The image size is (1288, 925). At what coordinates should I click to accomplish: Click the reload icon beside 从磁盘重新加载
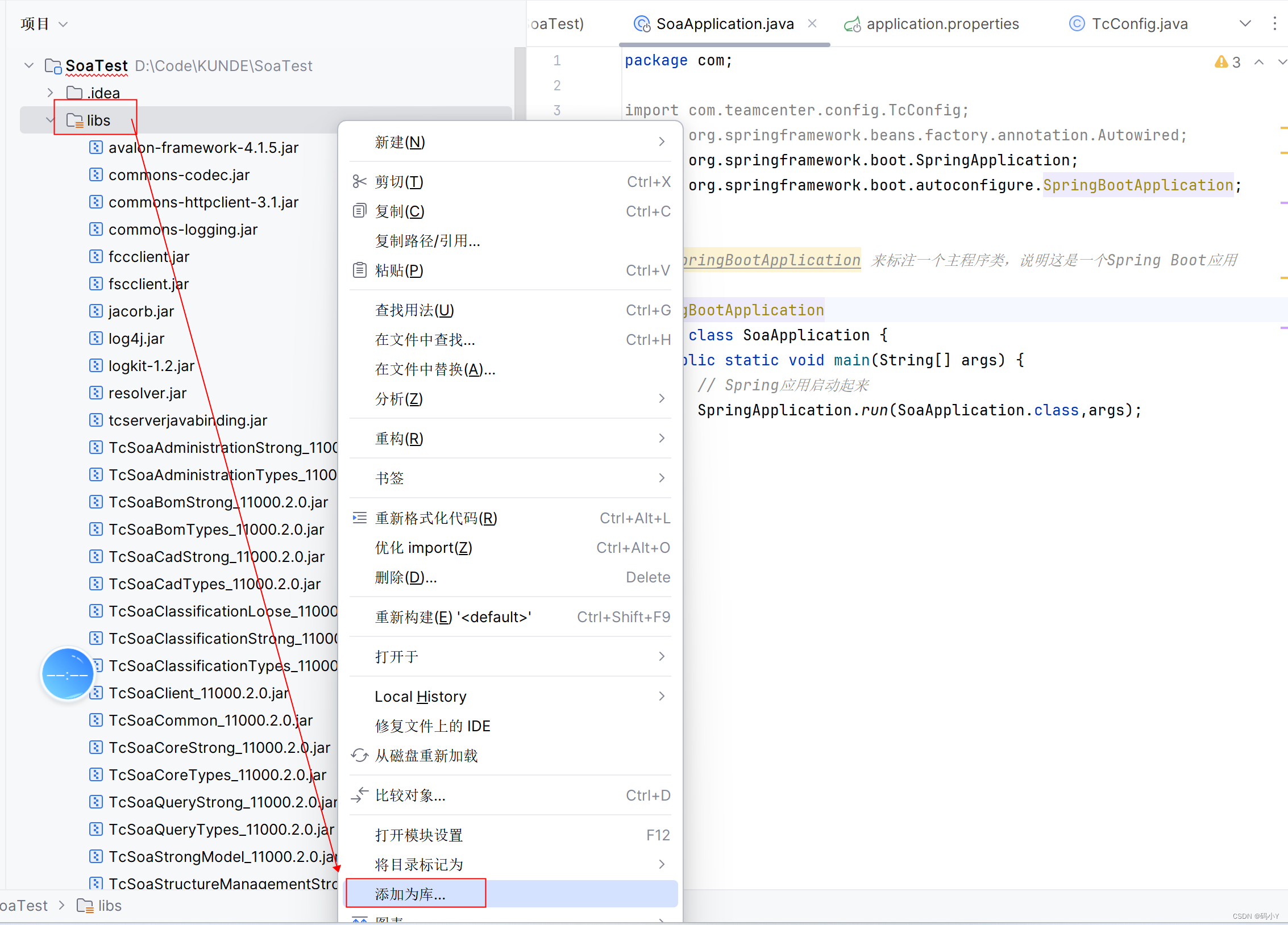coord(359,755)
